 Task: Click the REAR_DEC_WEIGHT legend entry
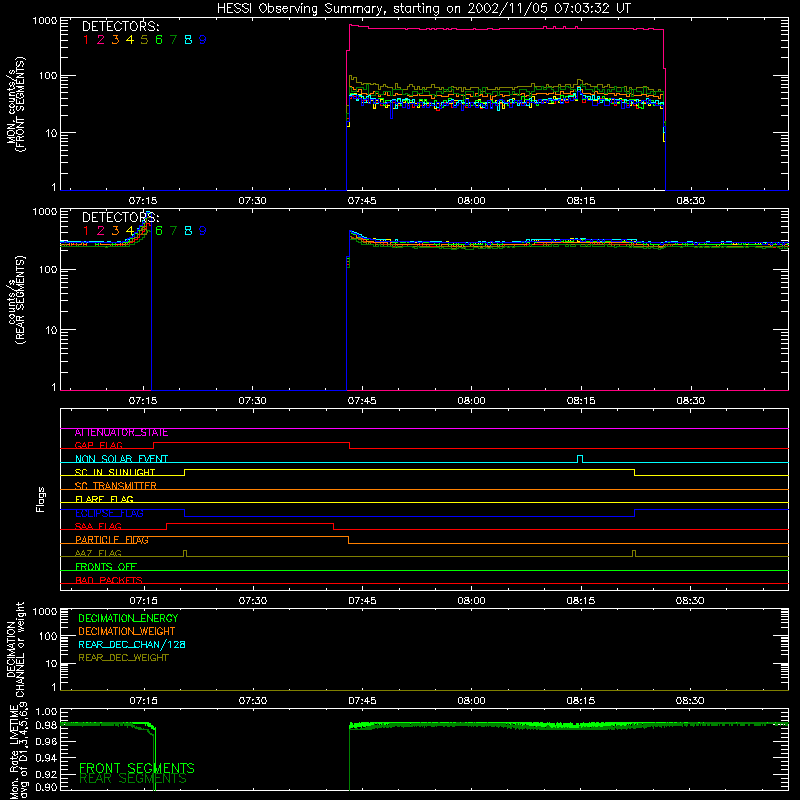[123, 658]
